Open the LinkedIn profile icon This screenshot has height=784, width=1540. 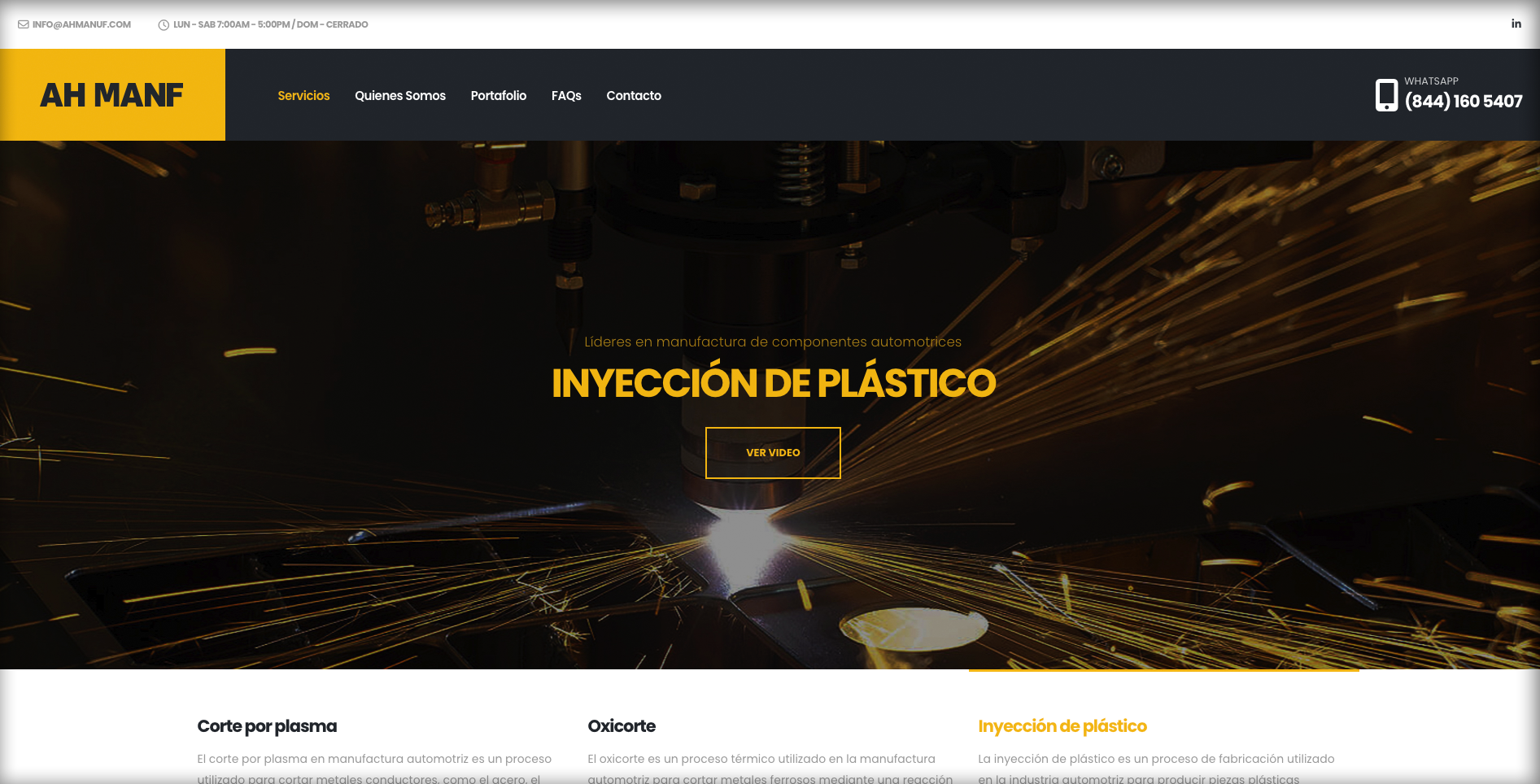click(1516, 24)
